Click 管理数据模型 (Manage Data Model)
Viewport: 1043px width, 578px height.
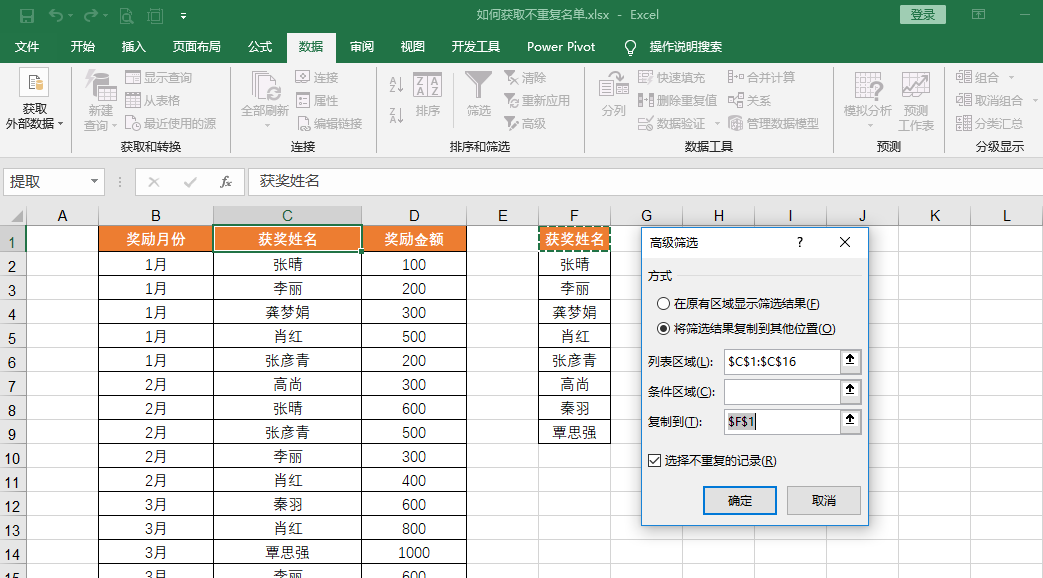pos(773,124)
